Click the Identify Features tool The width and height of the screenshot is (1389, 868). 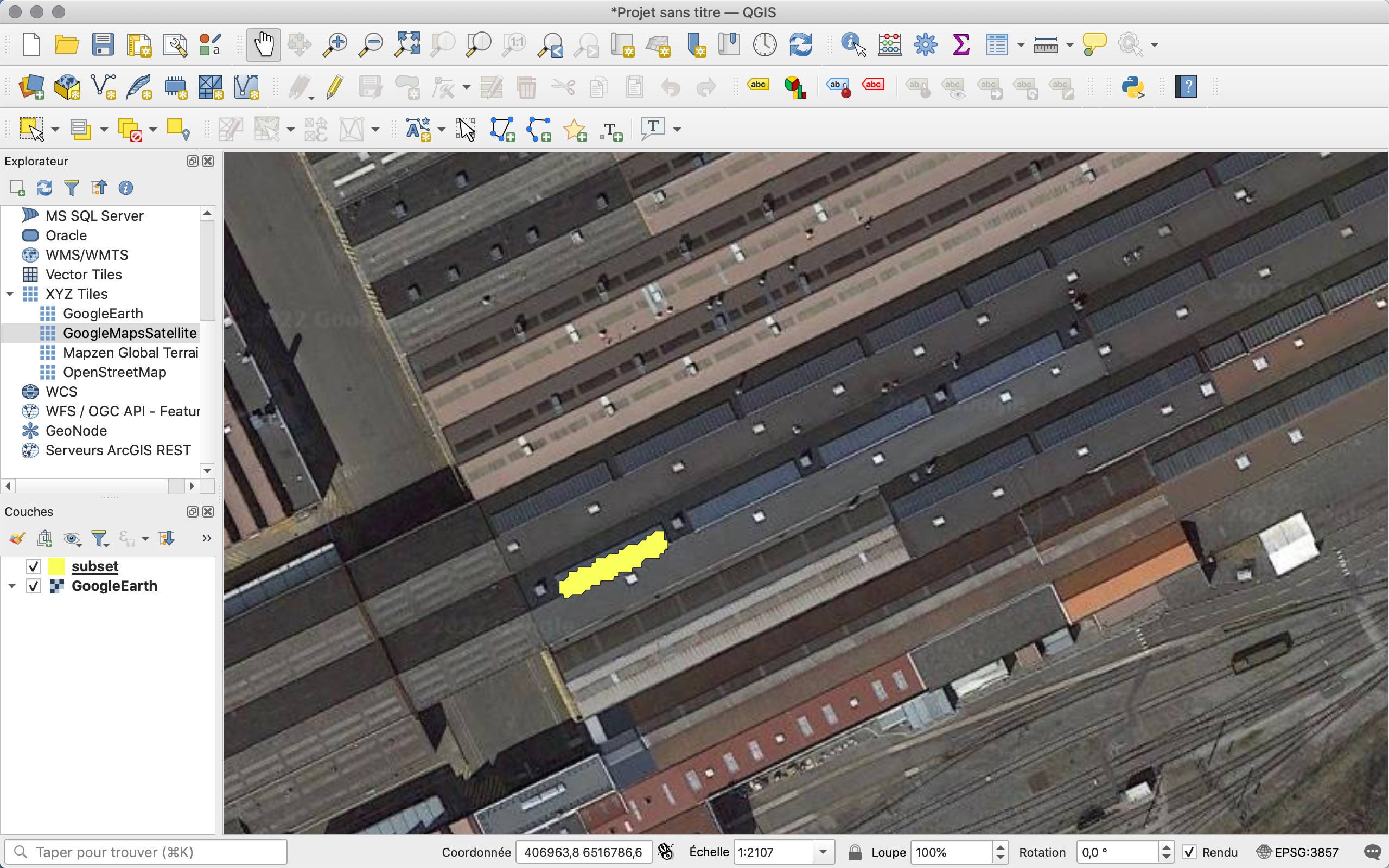[853, 44]
